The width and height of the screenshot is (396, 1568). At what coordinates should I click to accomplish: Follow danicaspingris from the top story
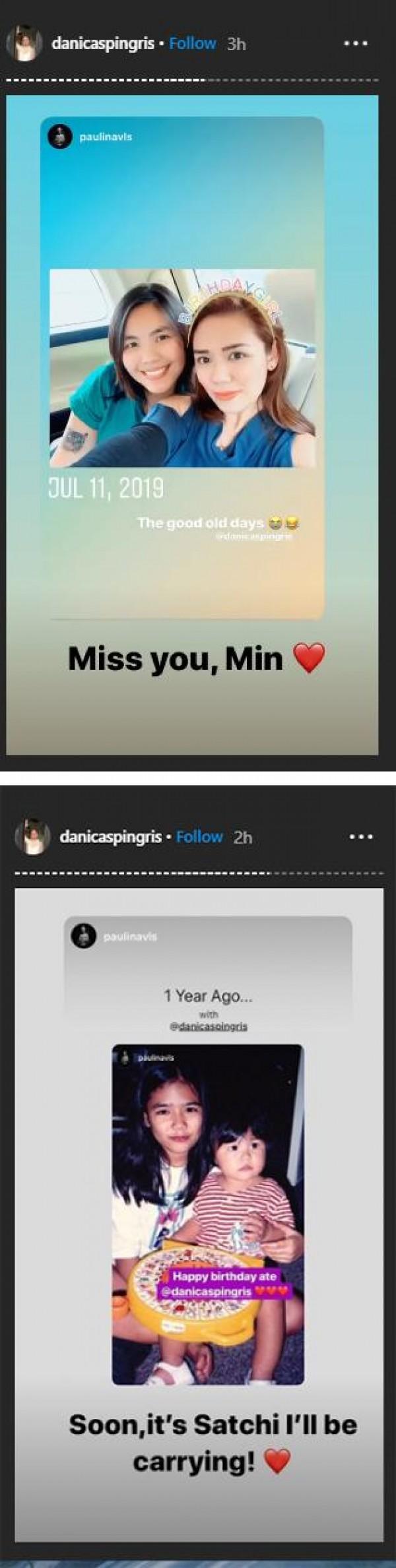click(192, 44)
